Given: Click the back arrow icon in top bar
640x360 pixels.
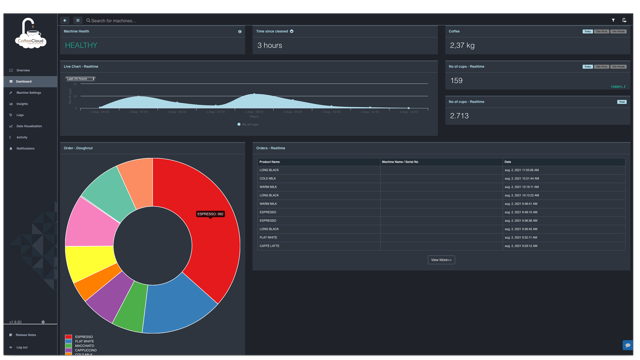Looking at the screenshot, I should click(65, 20).
